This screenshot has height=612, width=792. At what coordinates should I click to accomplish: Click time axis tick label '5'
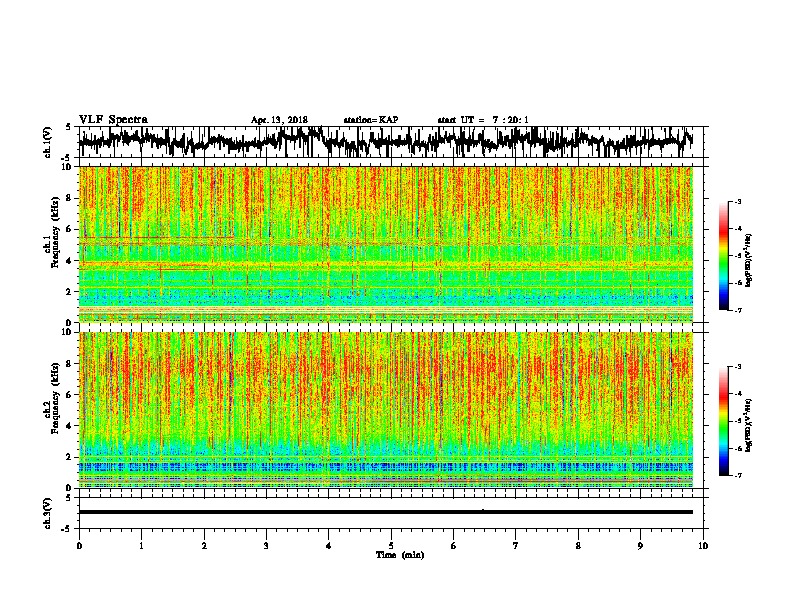click(391, 546)
